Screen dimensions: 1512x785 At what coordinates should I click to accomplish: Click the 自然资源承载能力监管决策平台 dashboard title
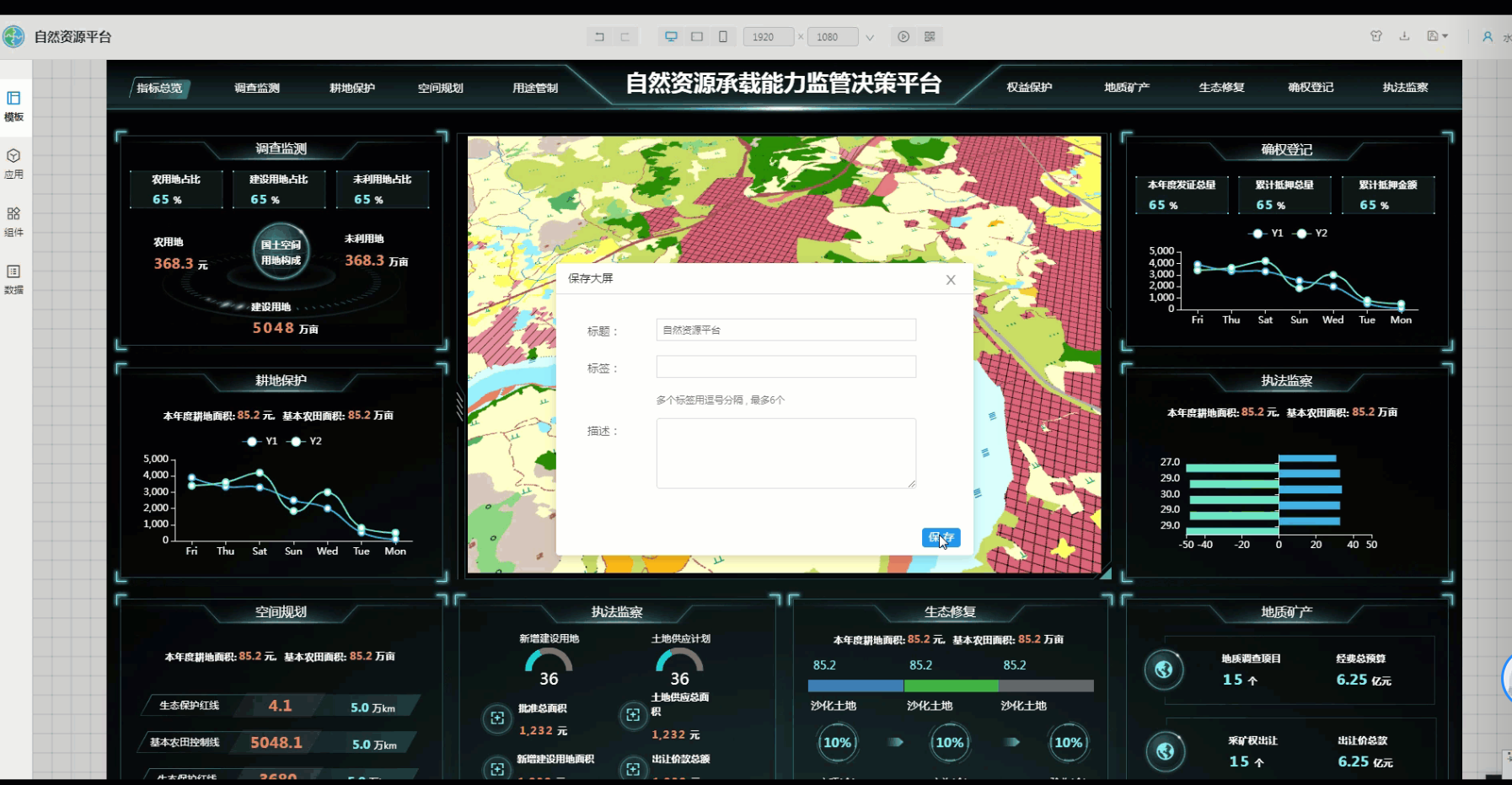[784, 83]
